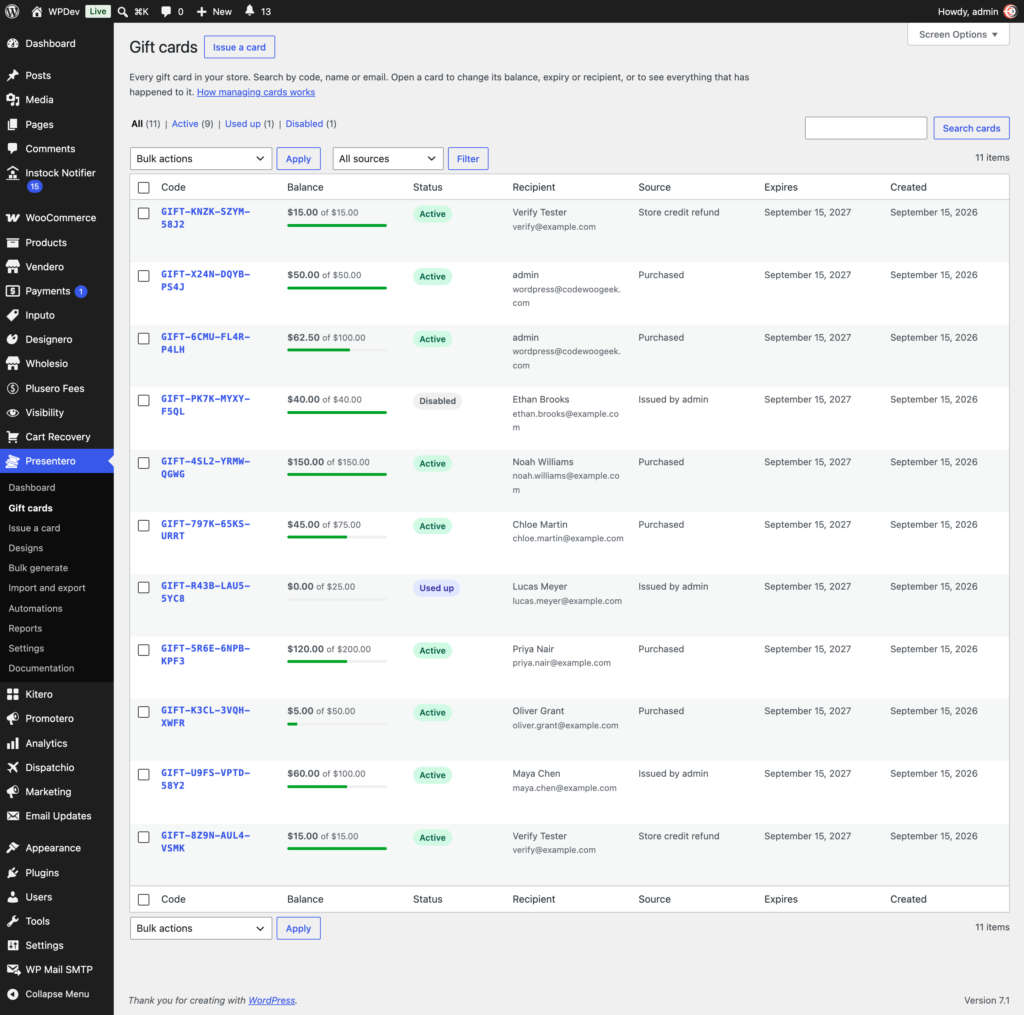Click the Inputo tag icon
This screenshot has width=1024, height=1015.
(12, 315)
